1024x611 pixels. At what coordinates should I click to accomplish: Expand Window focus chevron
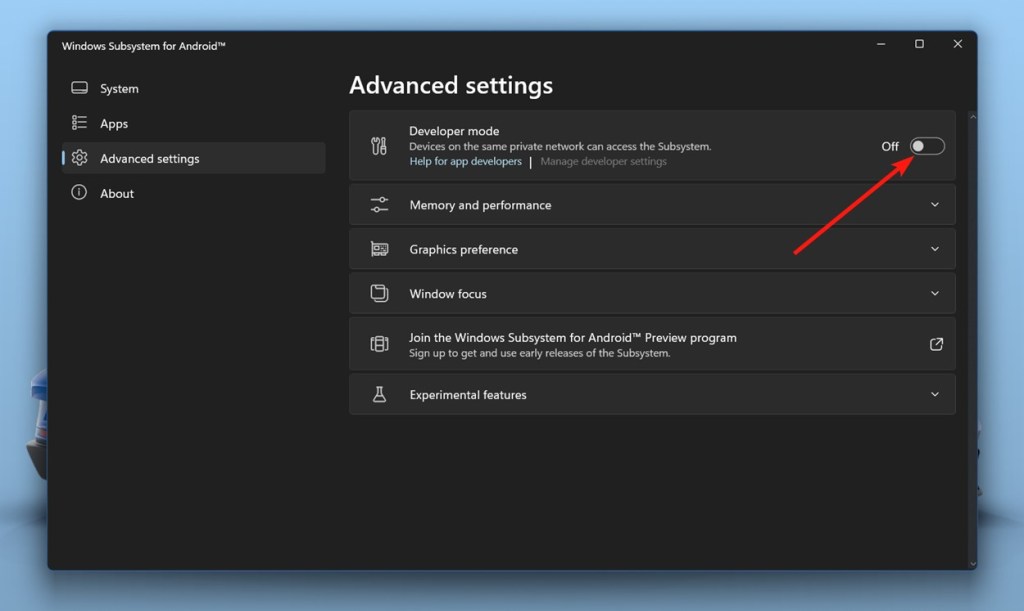point(935,293)
